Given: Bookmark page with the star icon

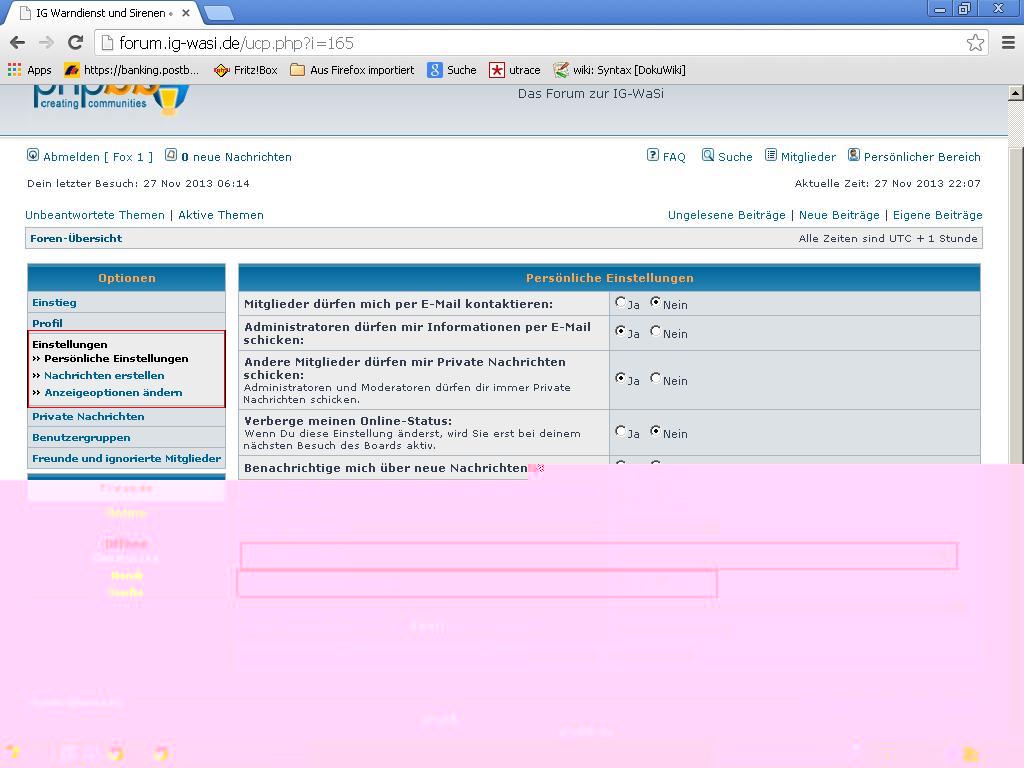Looking at the screenshot, I should pyautogui.click(x=975, y=42).
